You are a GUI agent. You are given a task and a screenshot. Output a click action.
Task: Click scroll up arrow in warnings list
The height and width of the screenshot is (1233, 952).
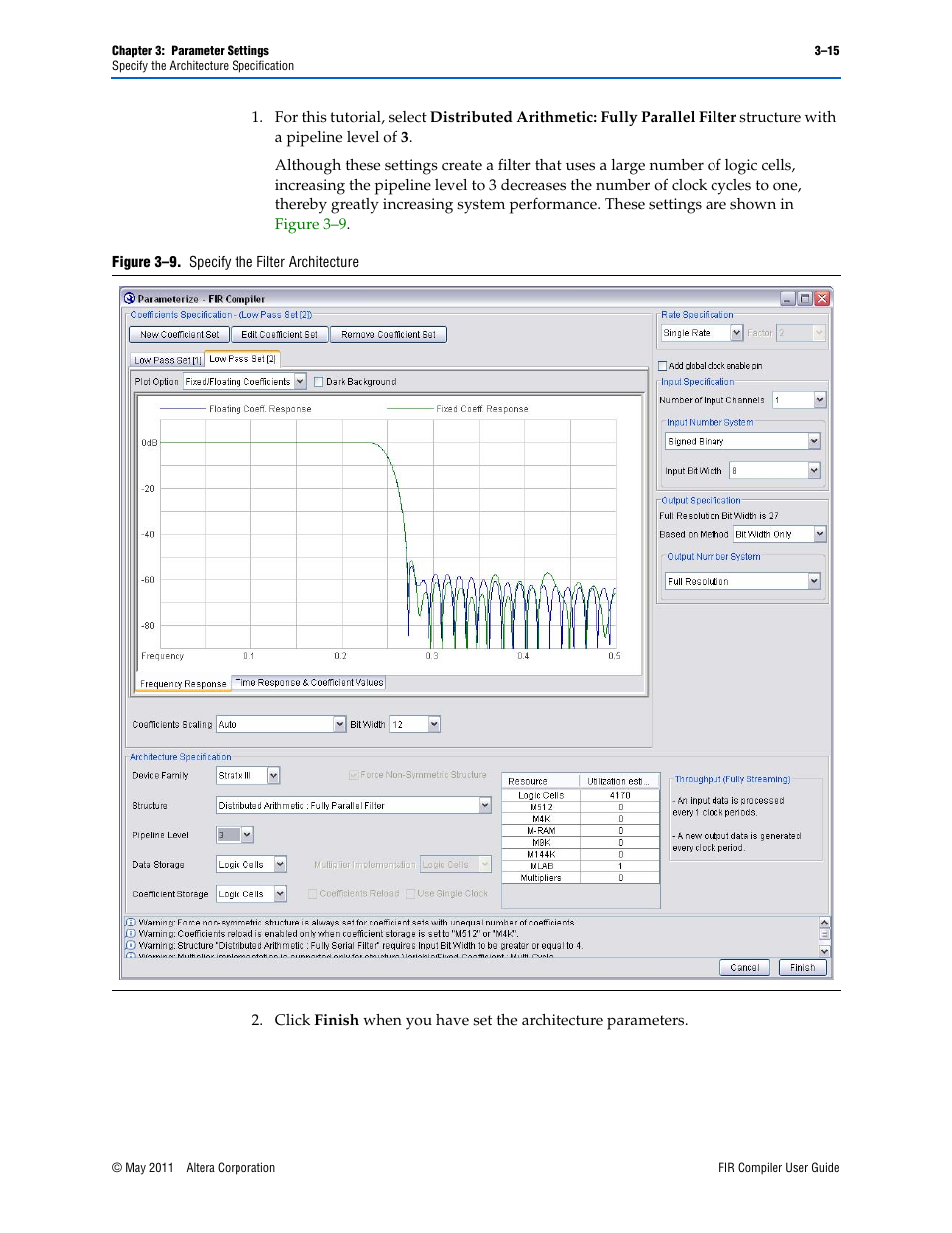[824, 923]
